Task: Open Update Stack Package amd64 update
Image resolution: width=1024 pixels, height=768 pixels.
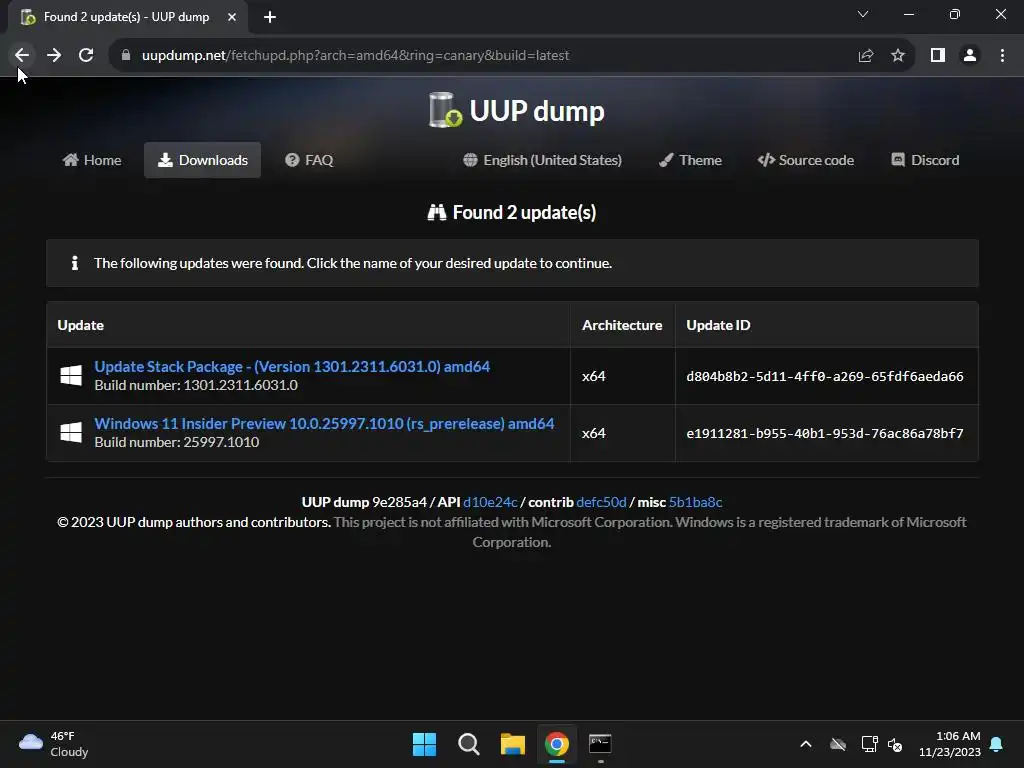Action: (x=292, y=366)
